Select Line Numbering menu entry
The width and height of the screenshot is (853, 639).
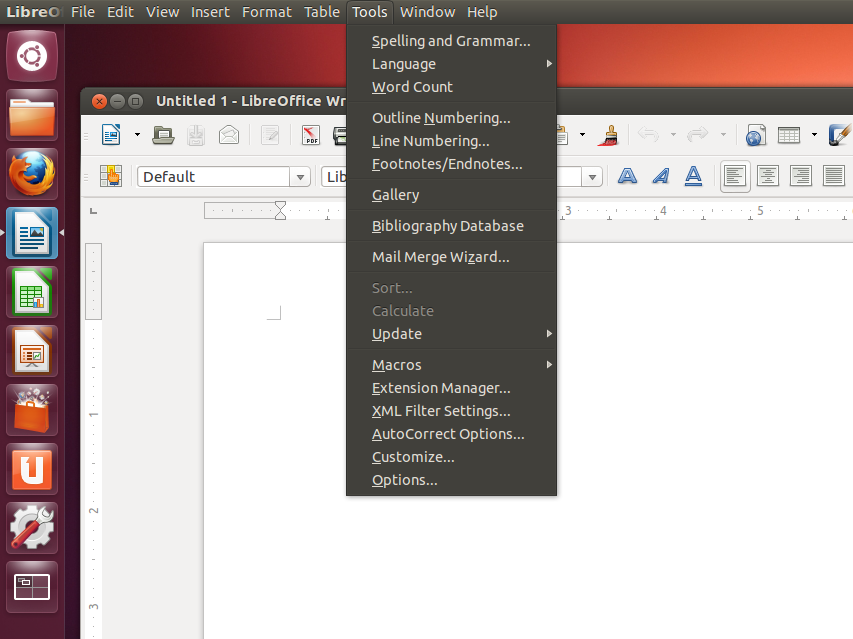452,141
